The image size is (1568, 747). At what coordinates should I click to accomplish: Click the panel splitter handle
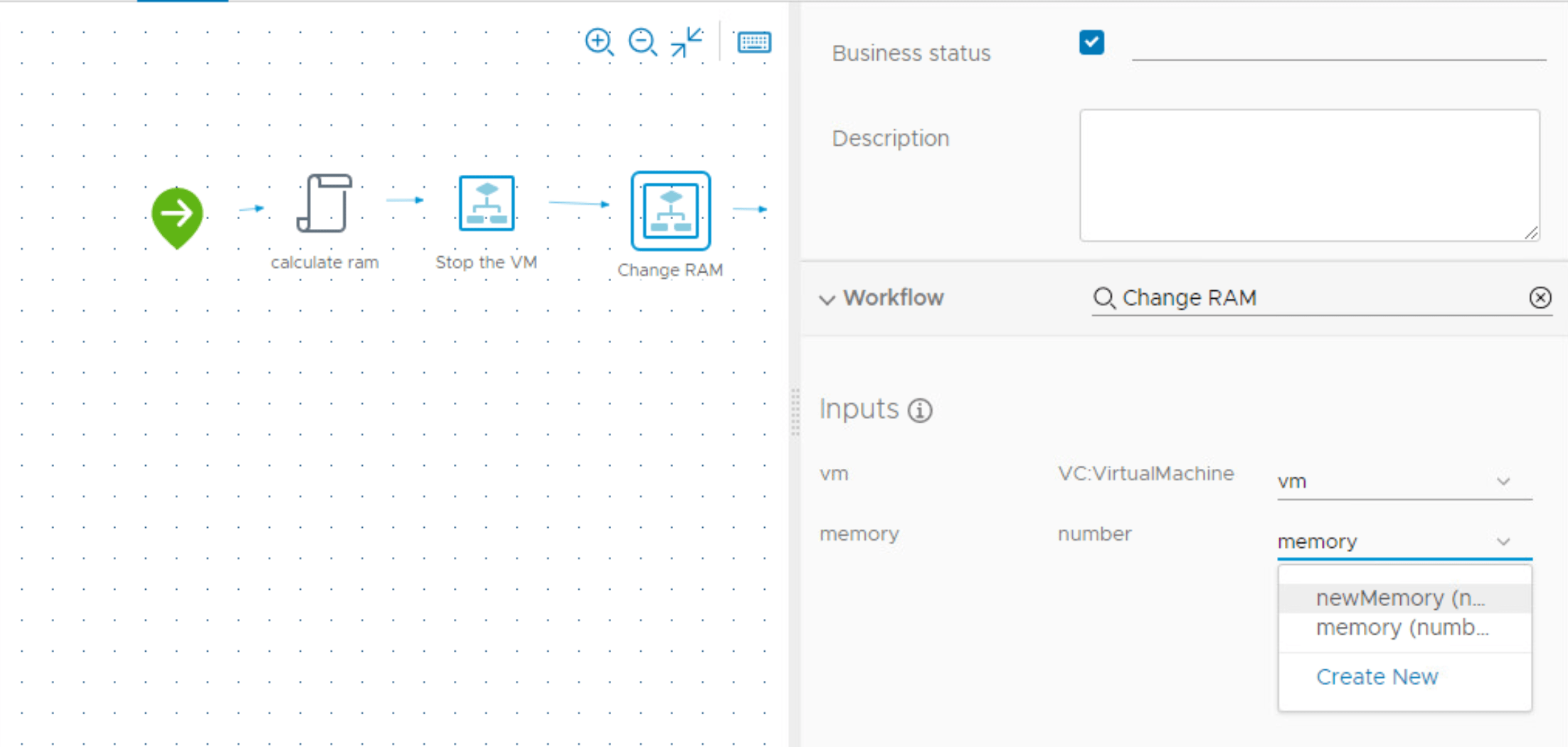[x=795, y=411]
